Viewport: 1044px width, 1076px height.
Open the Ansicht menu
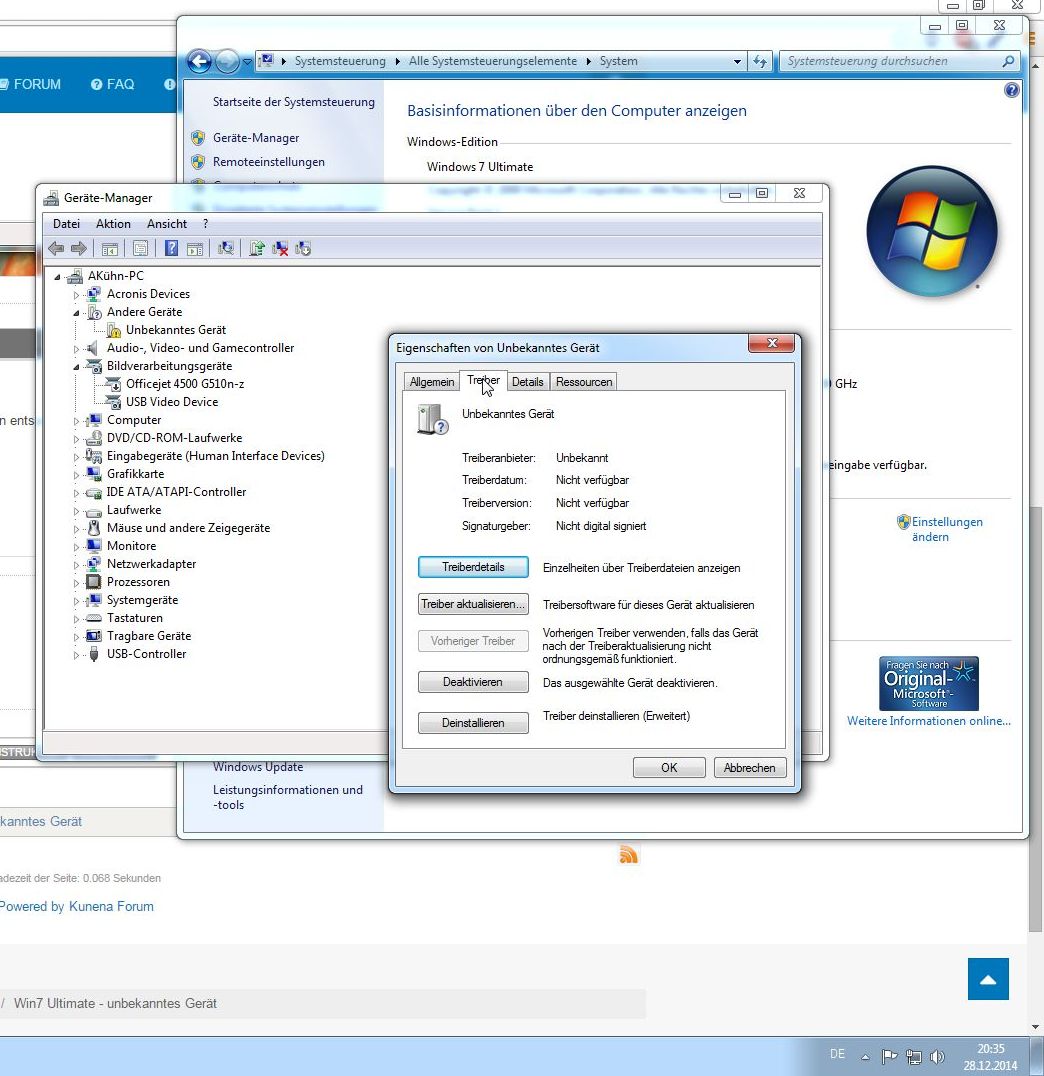pos(167,224)
